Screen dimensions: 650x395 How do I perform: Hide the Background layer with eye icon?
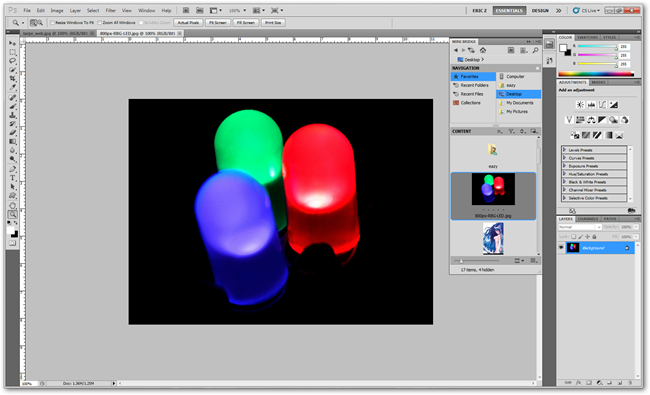tap(561, 247)
